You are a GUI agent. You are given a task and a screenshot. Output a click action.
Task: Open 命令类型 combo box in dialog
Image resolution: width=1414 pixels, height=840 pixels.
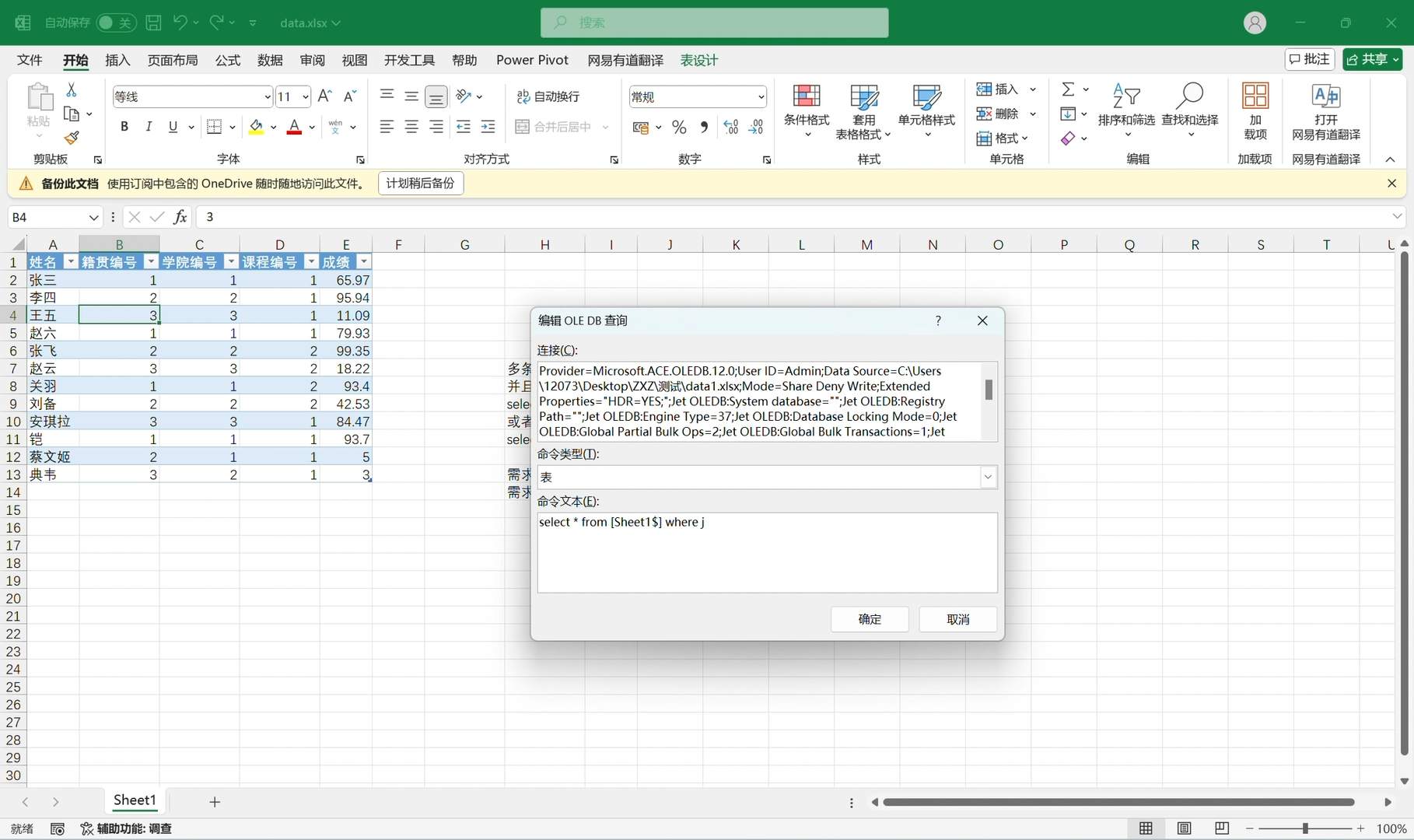[767, 477]
